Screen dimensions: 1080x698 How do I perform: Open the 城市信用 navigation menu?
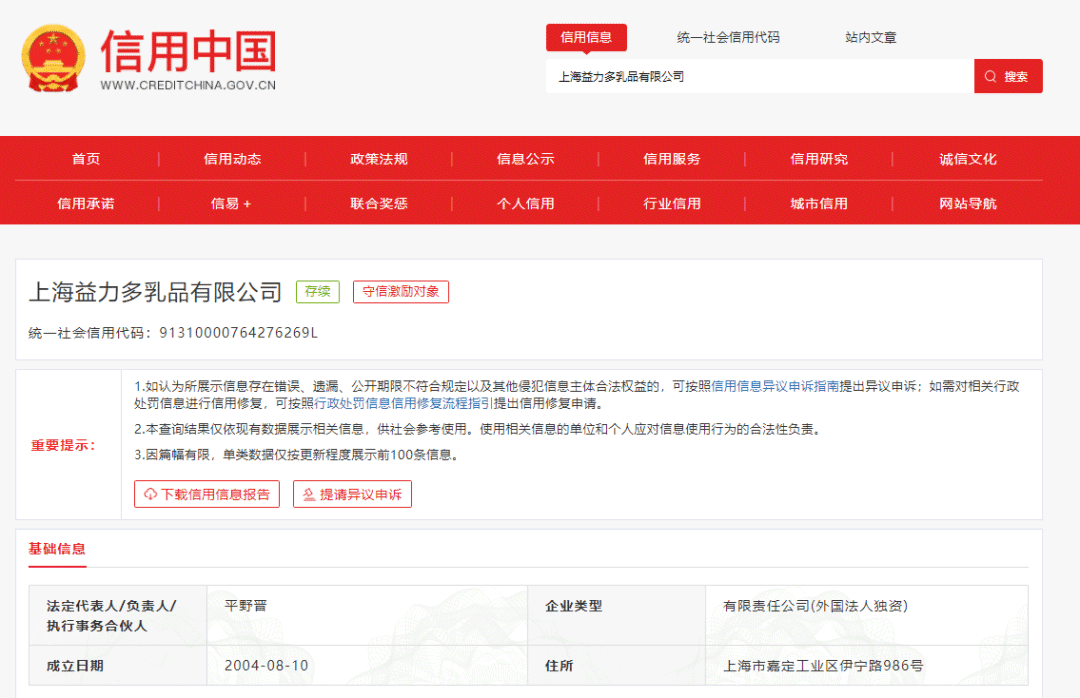[x=820, y=203]
